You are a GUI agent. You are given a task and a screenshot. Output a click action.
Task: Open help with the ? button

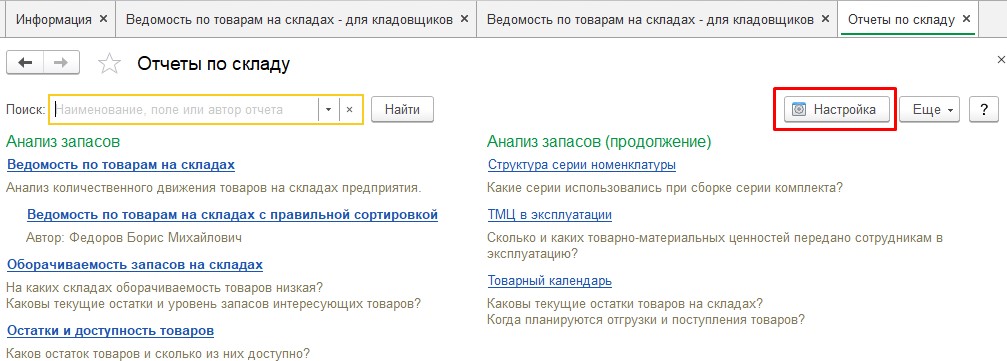984,110
